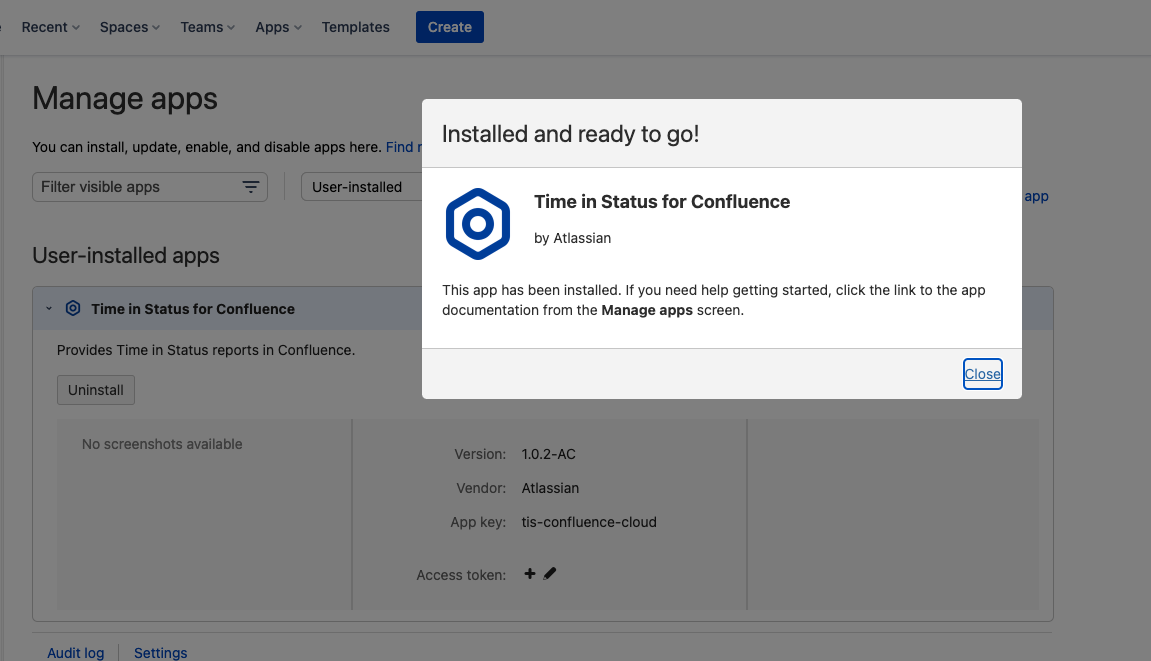The image size is (1151, 661).
Task: Open the User-installed filter dropdown
Action: tap(360, 187)
